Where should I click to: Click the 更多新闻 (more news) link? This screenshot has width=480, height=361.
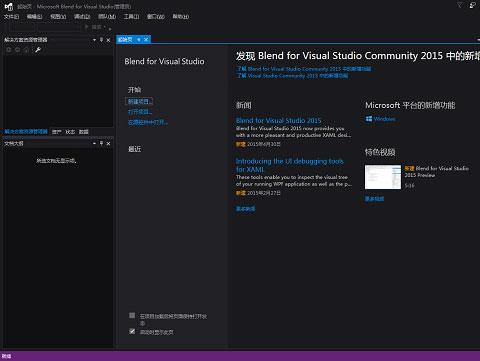246,208
